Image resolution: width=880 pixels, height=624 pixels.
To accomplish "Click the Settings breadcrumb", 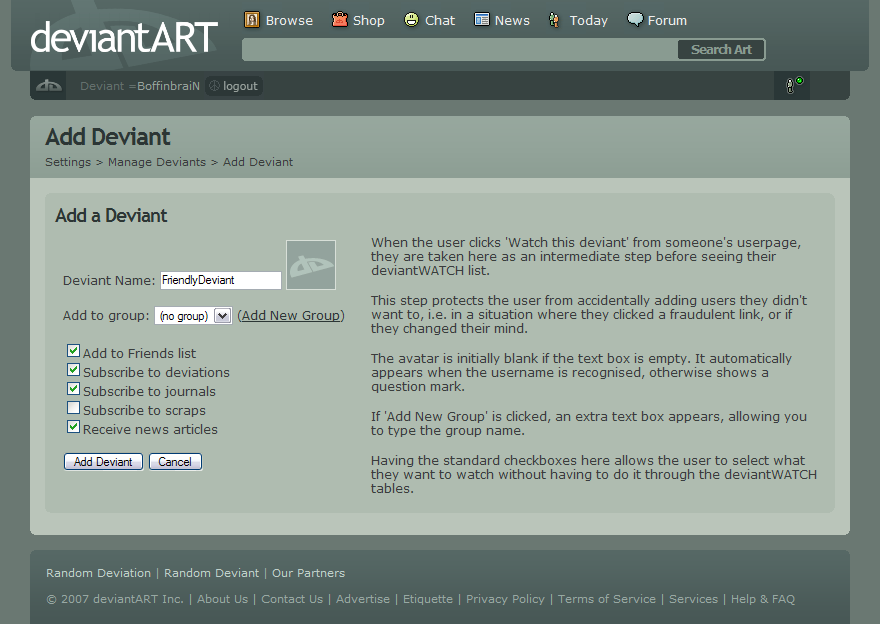I will point(68,162).
